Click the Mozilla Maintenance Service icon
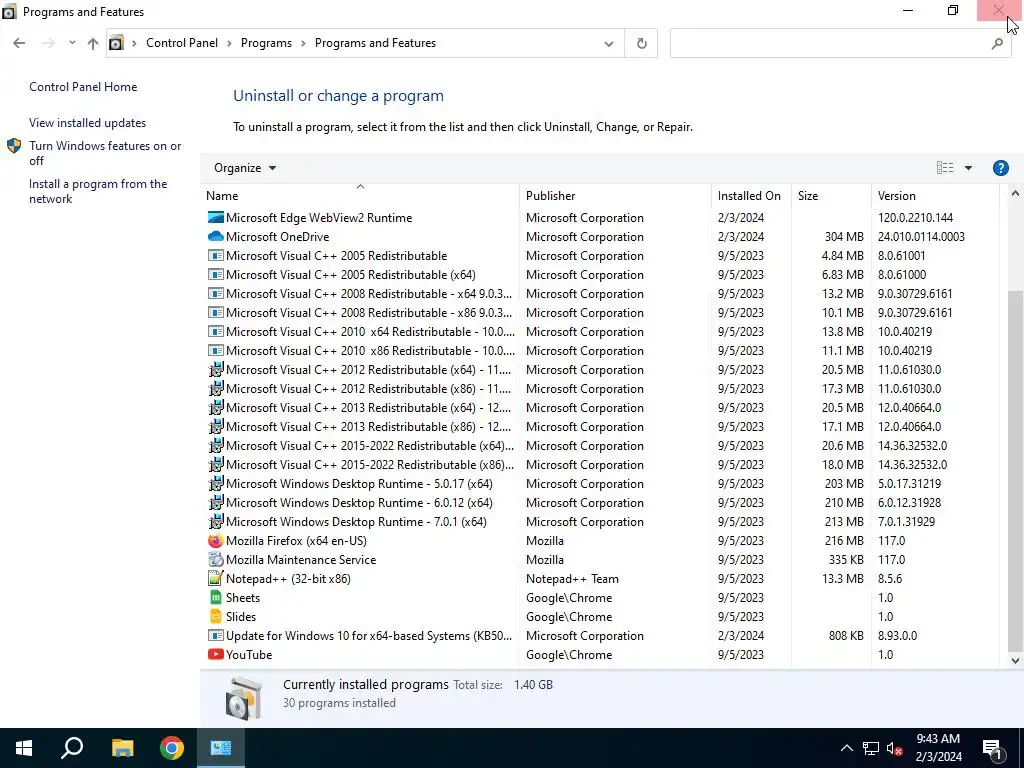Viewport: 1024px width, 768px height. [216, 560]
